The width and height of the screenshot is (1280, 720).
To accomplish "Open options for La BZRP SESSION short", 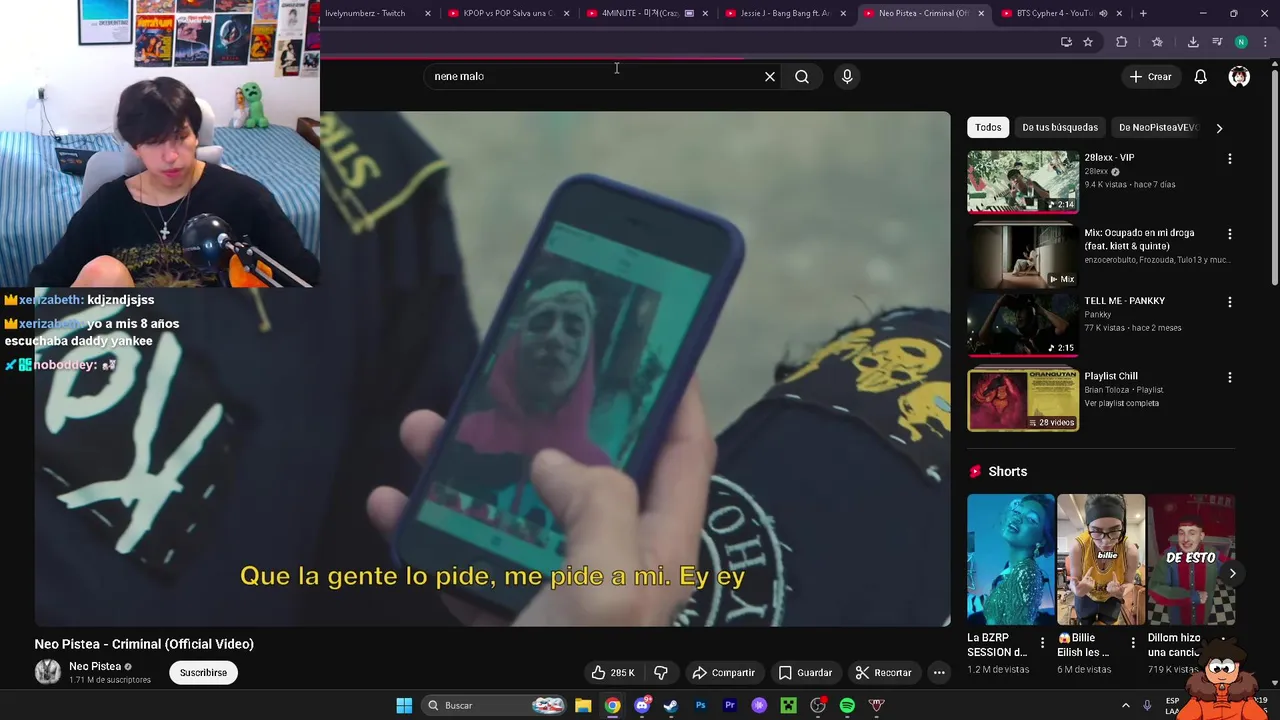I will coord(1042,643).
